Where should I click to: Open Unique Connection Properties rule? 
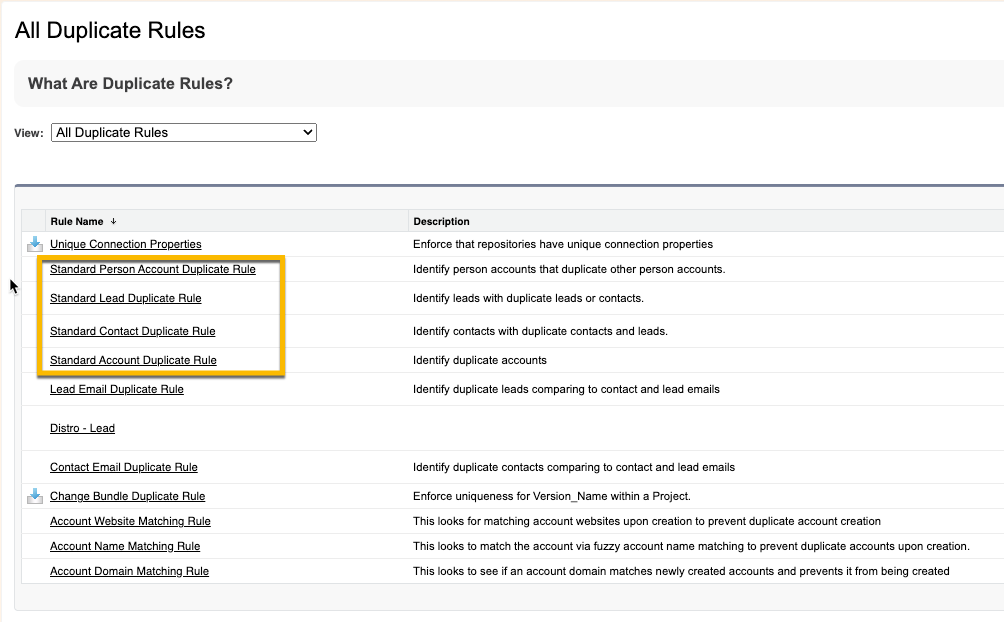(126, 244)
